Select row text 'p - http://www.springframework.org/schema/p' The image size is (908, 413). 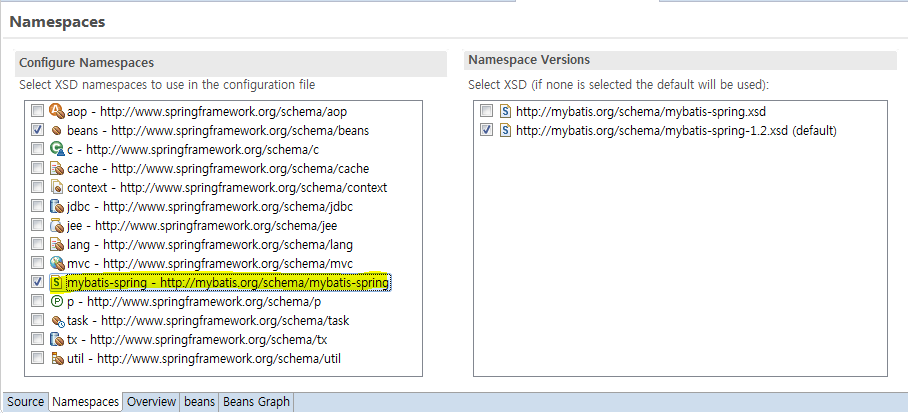pos(193,301)
